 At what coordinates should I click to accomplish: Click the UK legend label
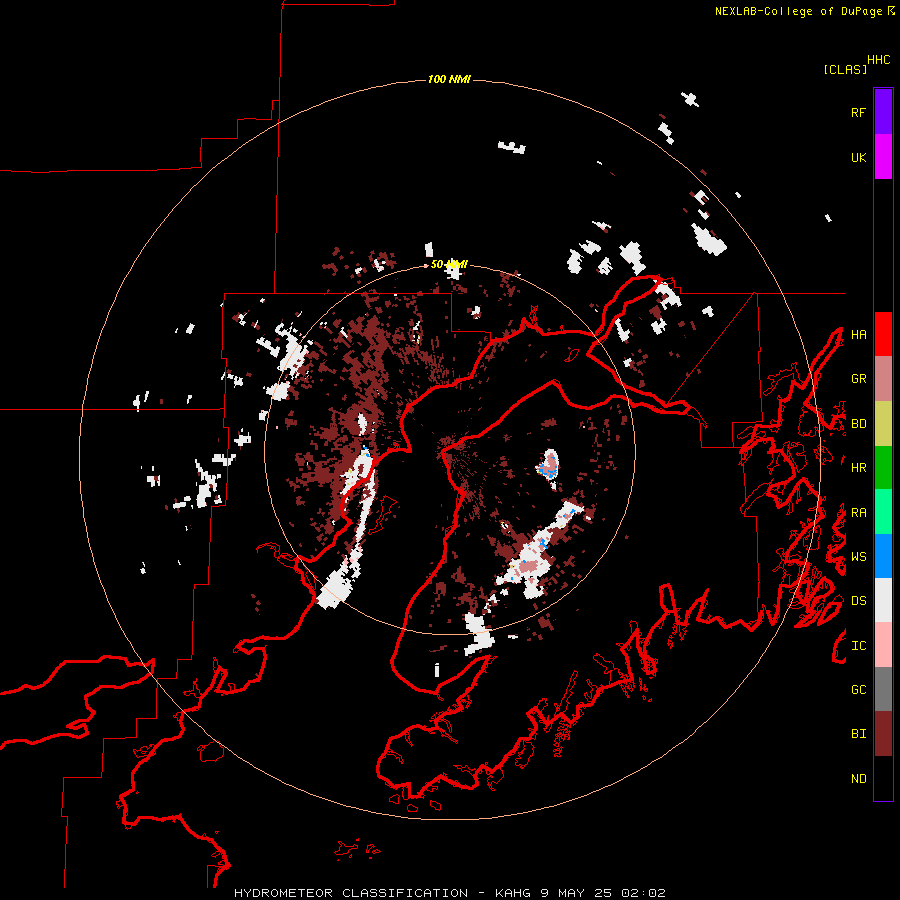[x=858, y=157]
